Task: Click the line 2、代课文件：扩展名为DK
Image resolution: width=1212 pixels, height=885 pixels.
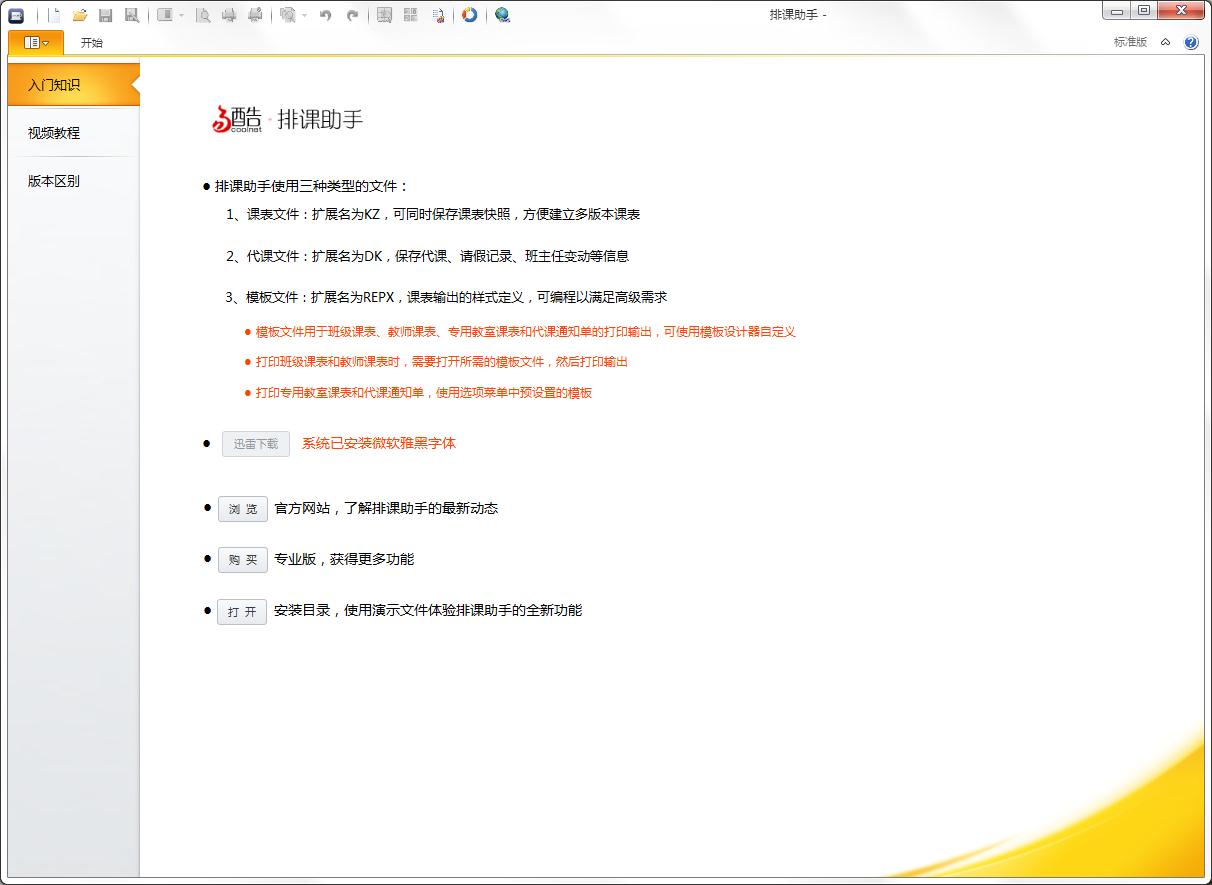Action: [428, 256]
